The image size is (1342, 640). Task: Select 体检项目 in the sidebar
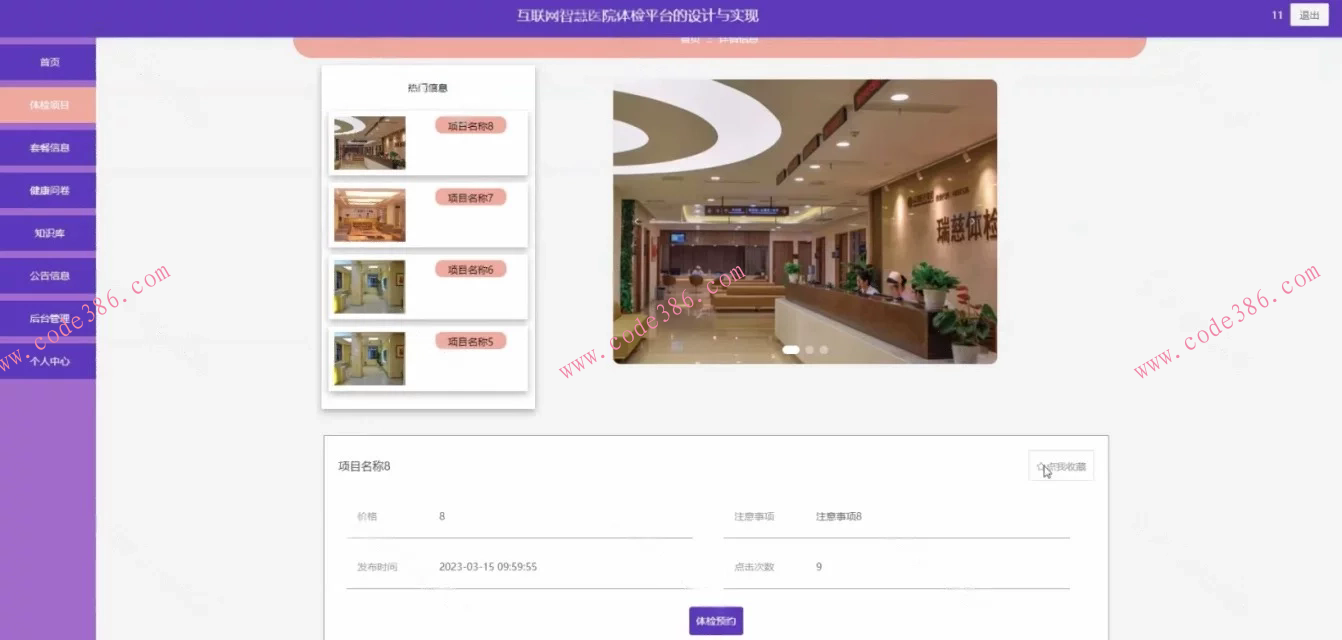click(48, 104)
